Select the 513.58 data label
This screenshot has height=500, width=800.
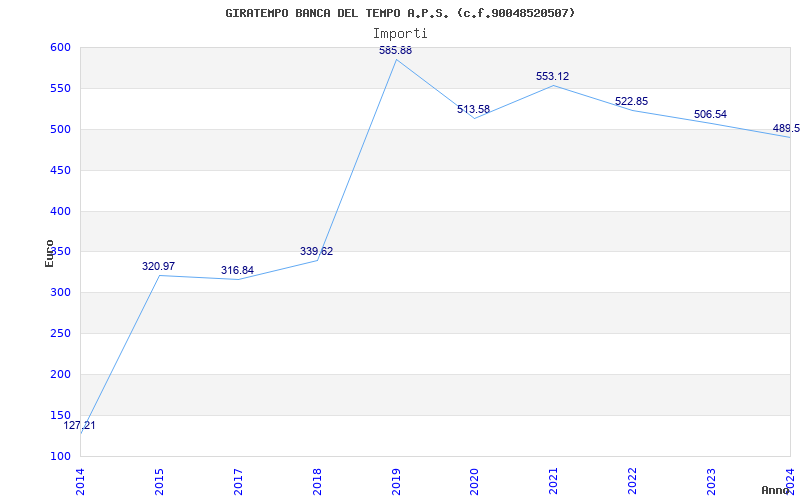(x=473, y=109)
